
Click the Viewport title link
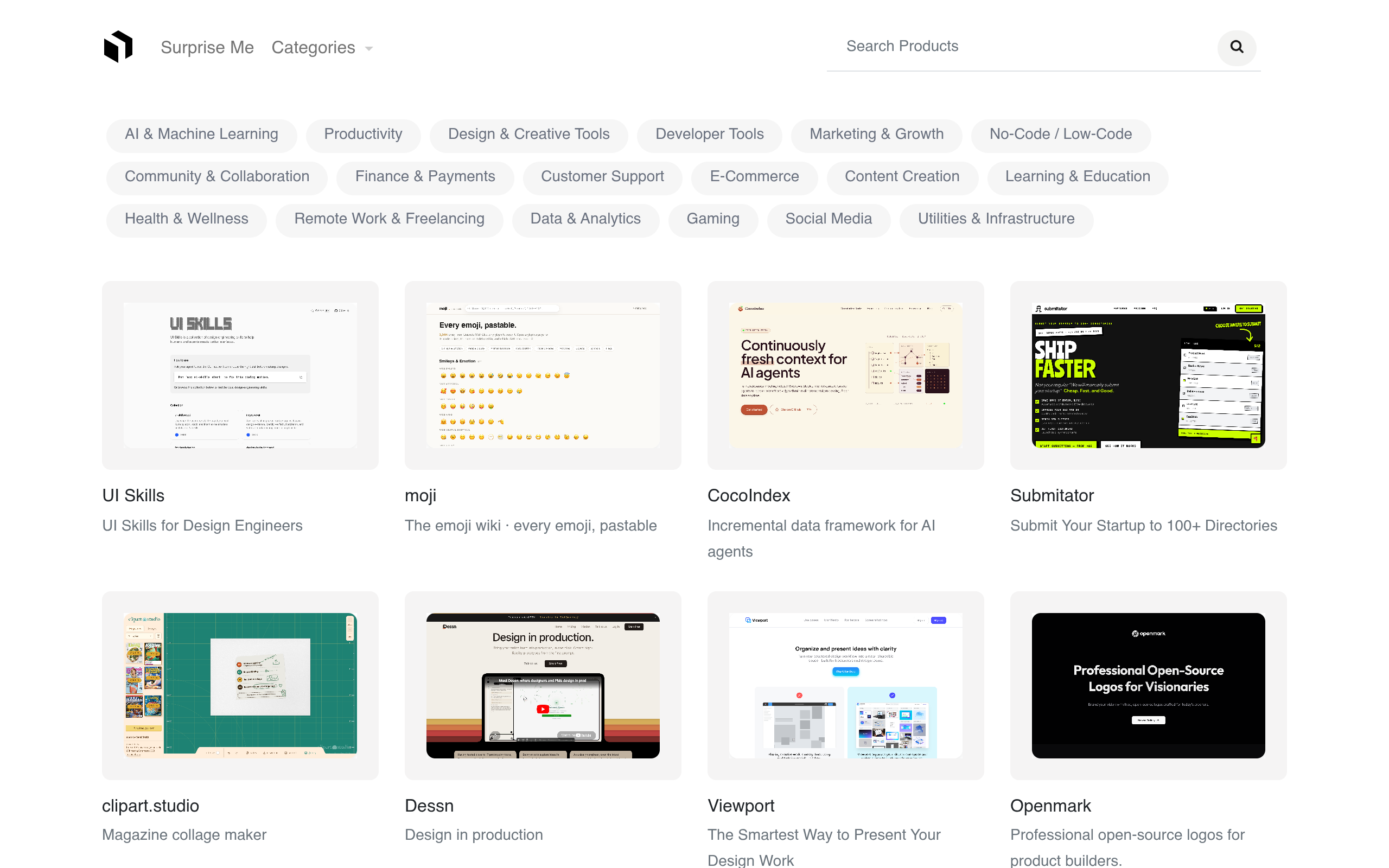[741, 806]
